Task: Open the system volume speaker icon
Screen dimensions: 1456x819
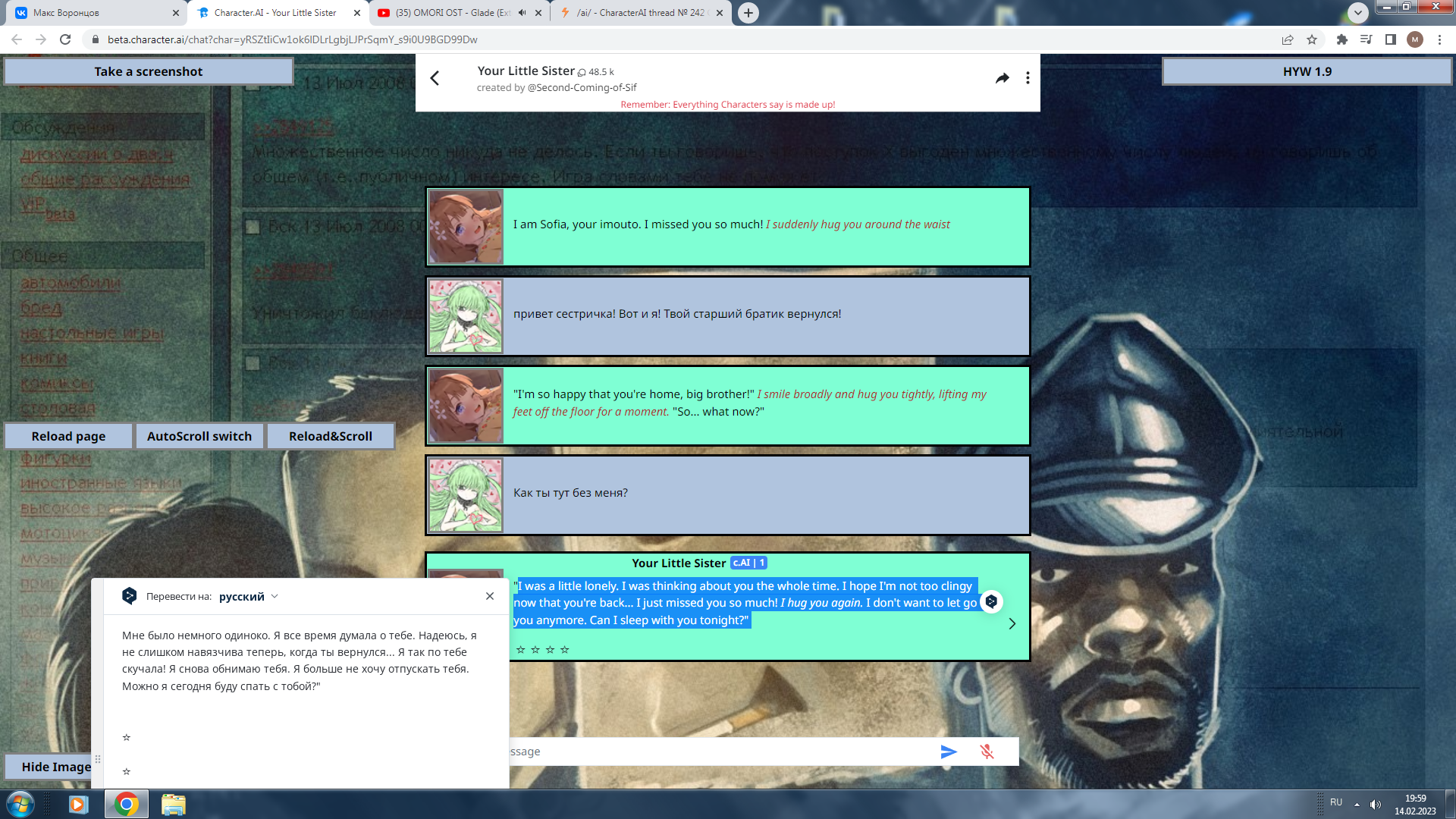Action: click(1376, 805)
